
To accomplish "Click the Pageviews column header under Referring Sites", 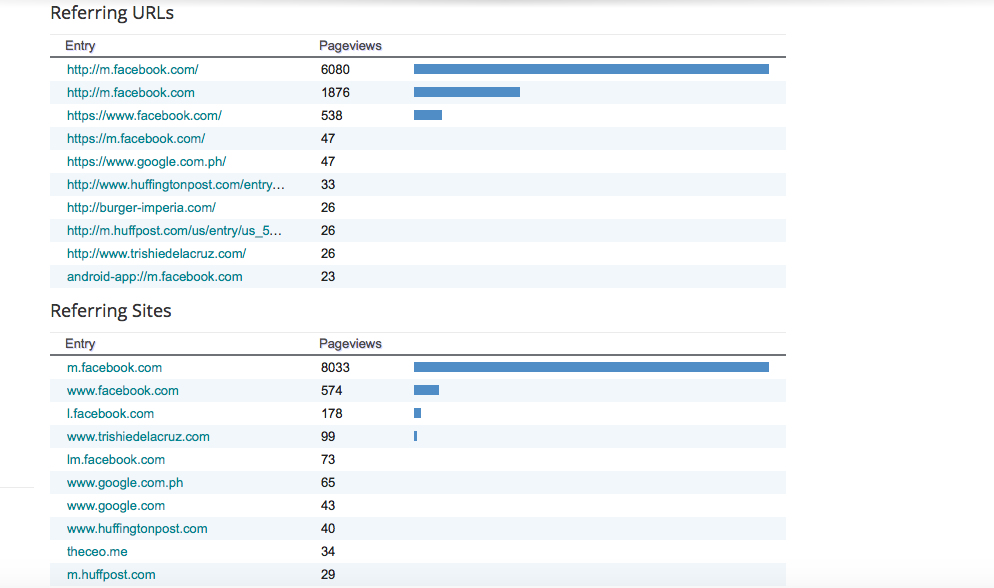I will coord(350,343).
